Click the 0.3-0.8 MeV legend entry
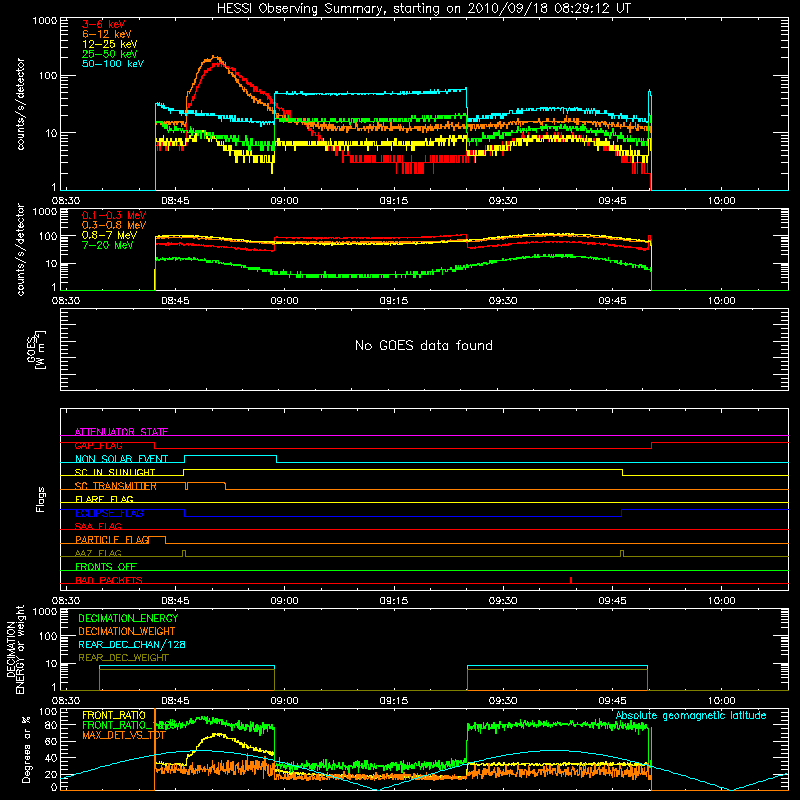The width and height of the screenshot is (800, 800). click(114, 225)
